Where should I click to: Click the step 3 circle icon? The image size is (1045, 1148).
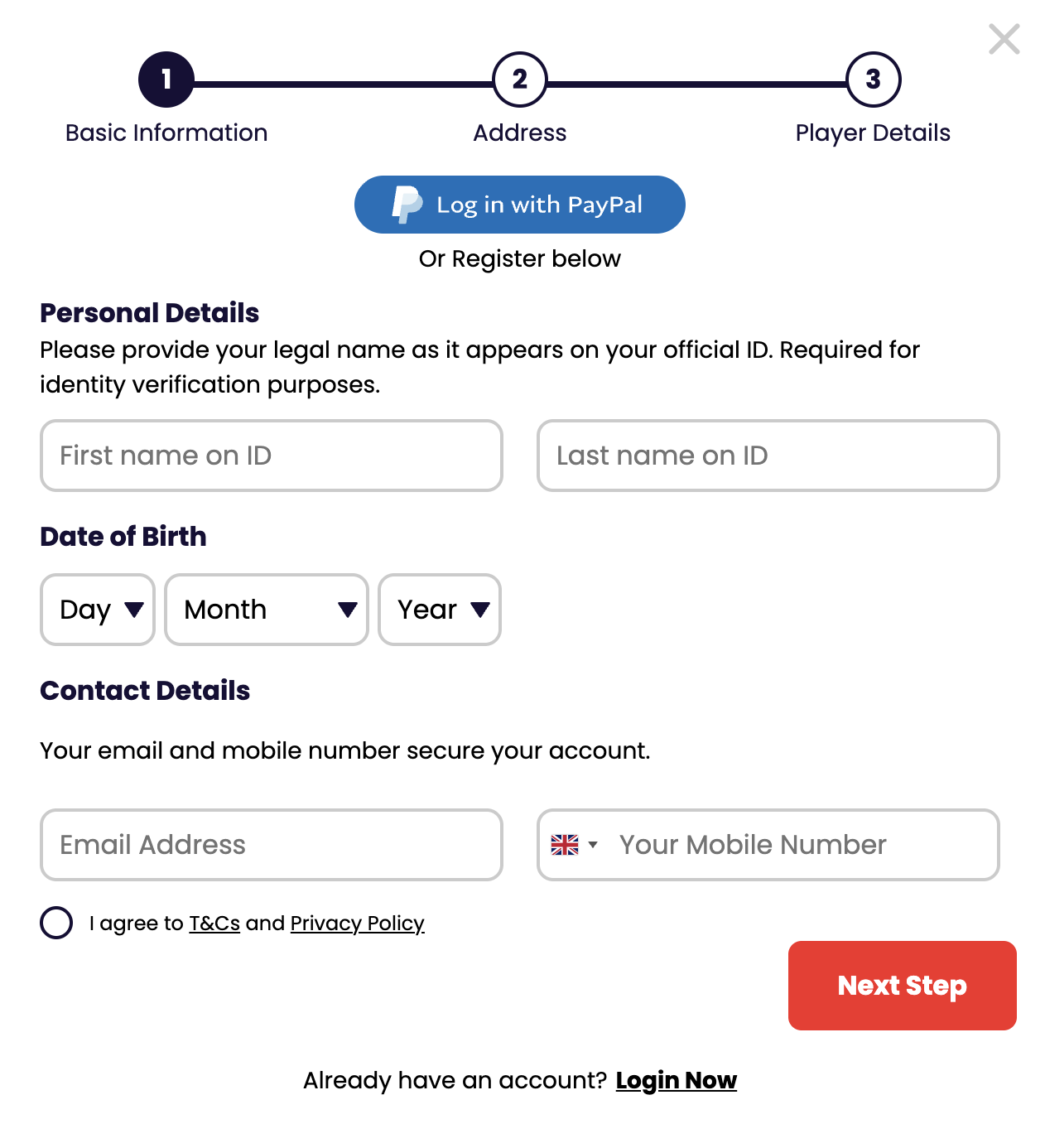click(874, 80)
